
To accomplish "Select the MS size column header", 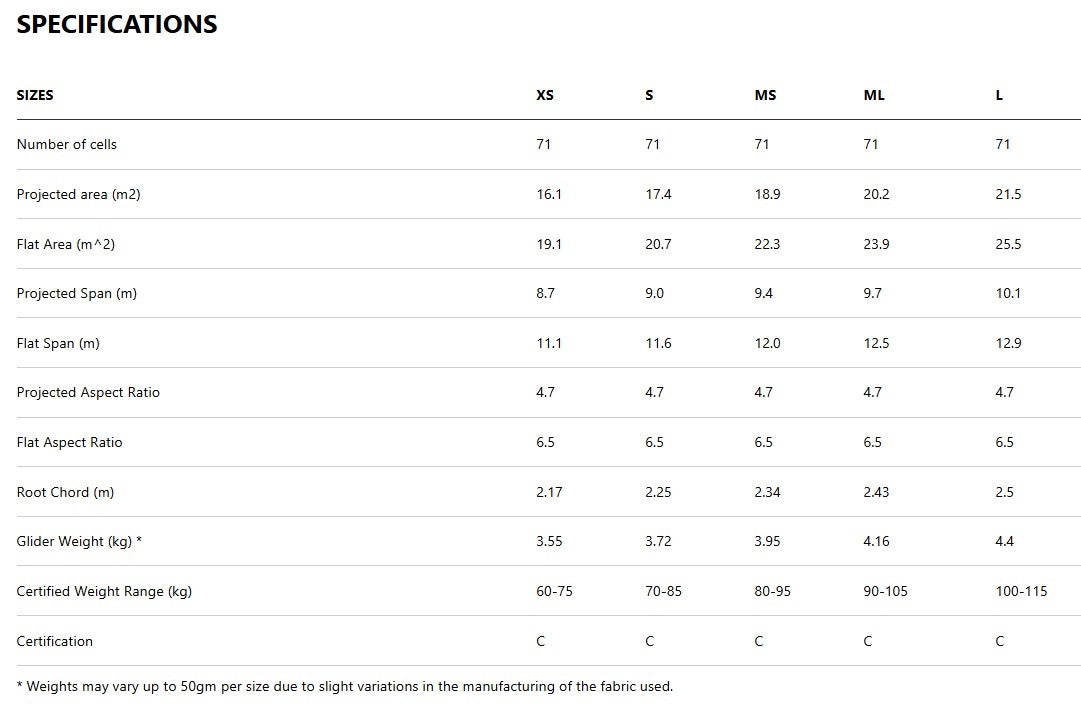I will tap(765, 95).
